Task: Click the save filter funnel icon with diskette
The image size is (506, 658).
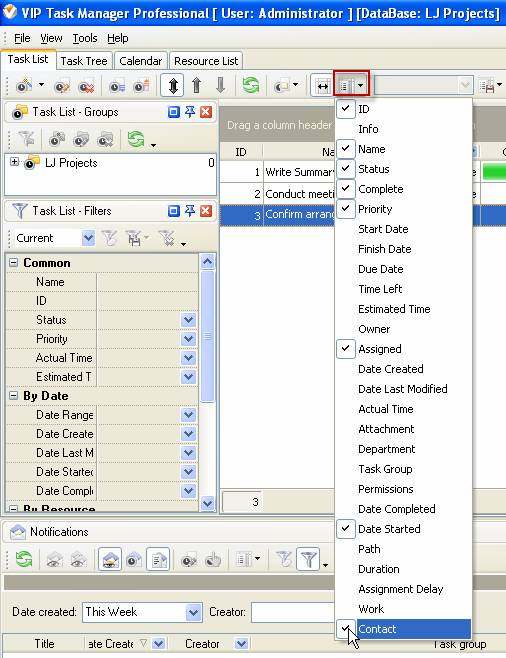Action: (x=134, y=238)
